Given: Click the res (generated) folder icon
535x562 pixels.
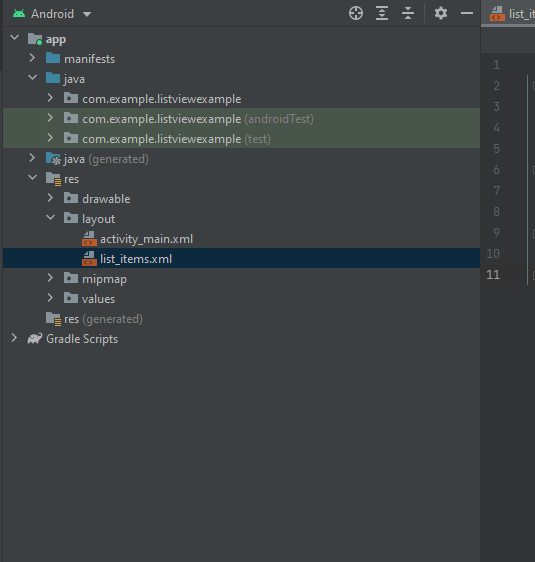Looking at the screenshot, I should [53, 319].
